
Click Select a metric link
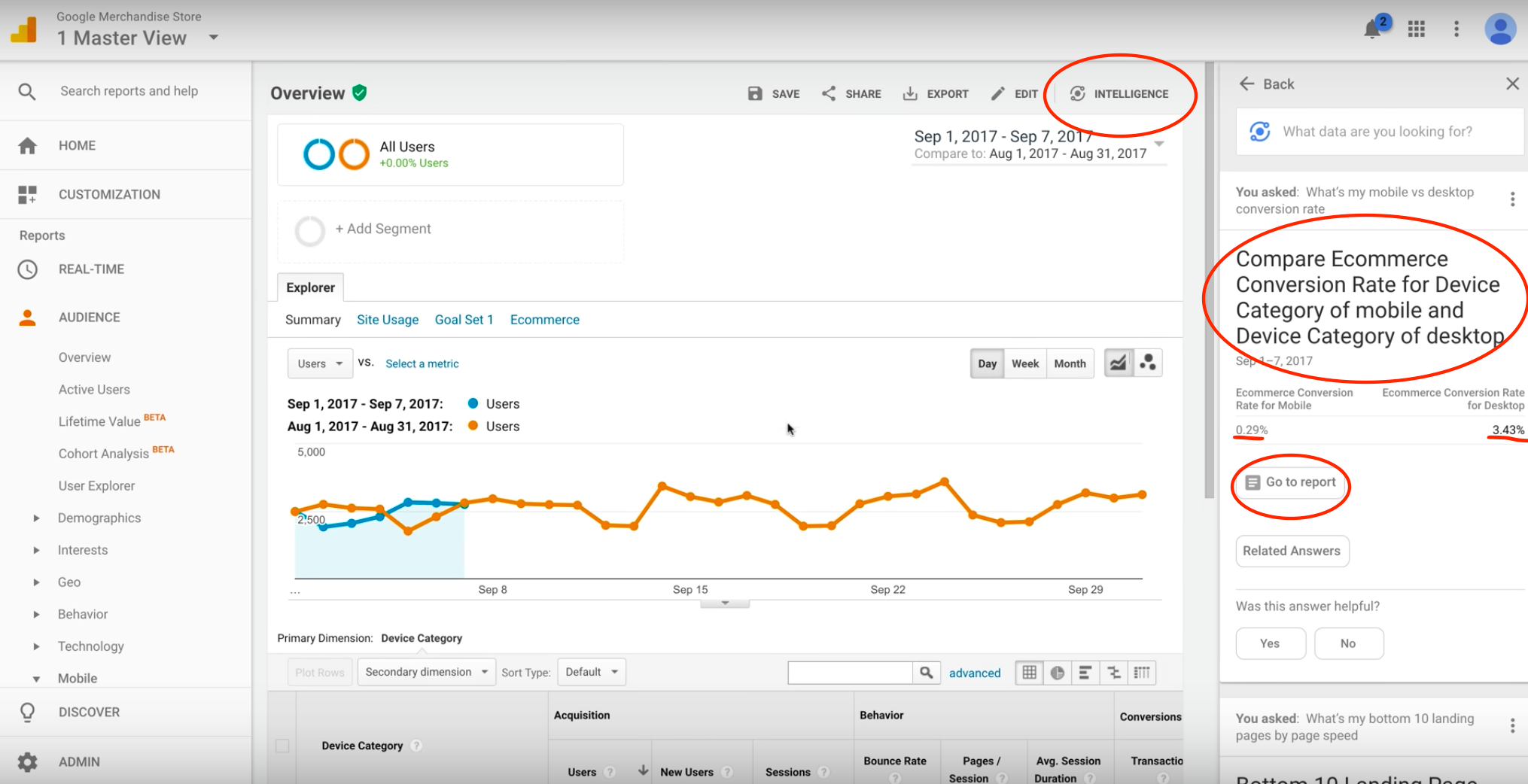pyautogui.click(x=422, y=363)
